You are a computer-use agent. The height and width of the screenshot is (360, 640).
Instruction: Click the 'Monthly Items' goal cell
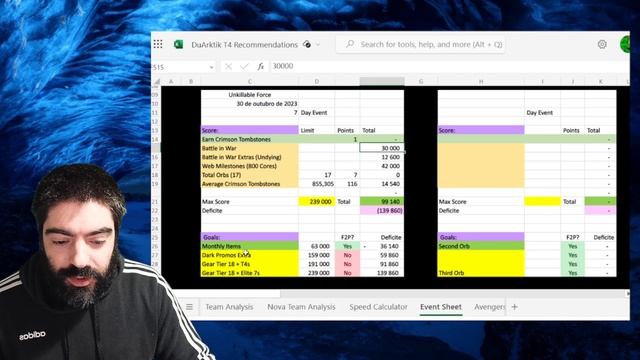[x=250, y=246]
